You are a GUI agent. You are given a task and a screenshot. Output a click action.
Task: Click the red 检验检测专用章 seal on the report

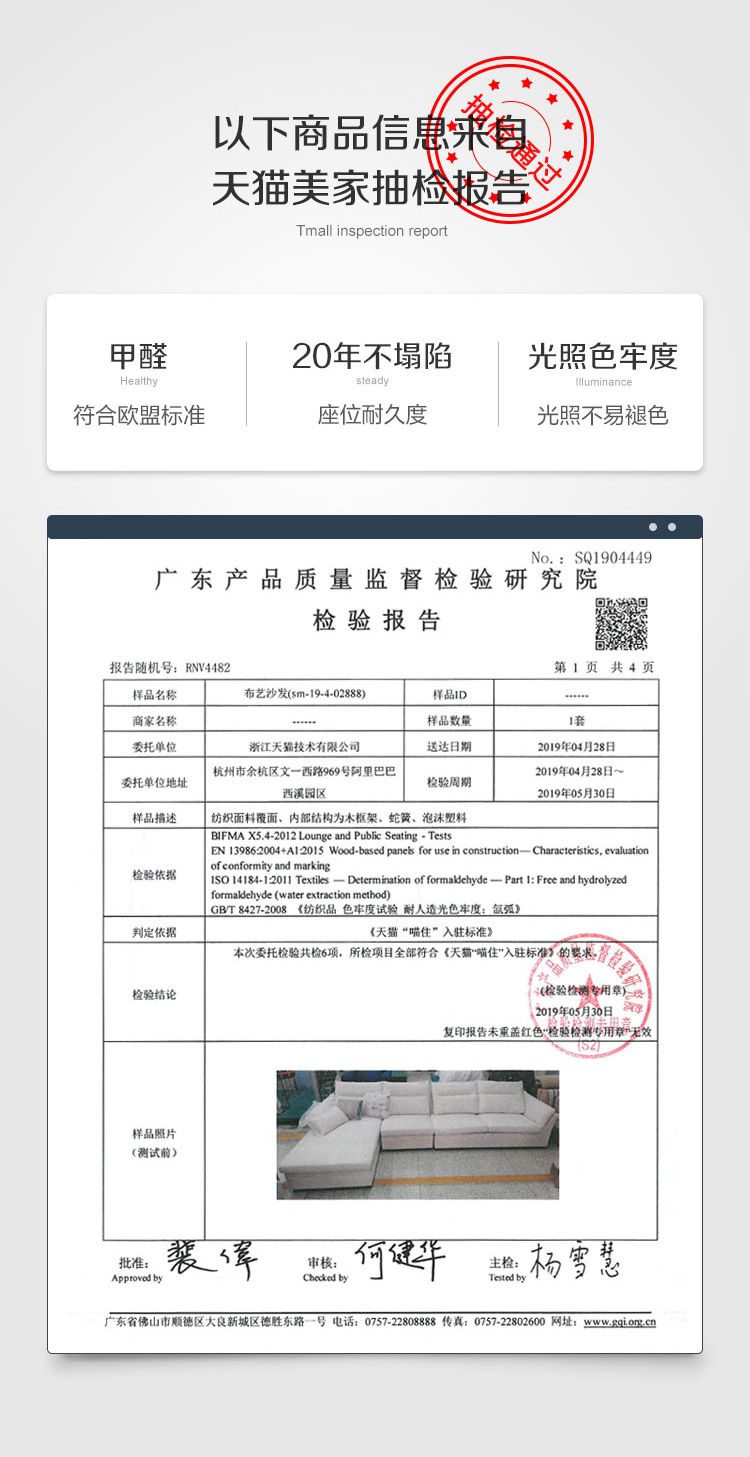(590, 994)
